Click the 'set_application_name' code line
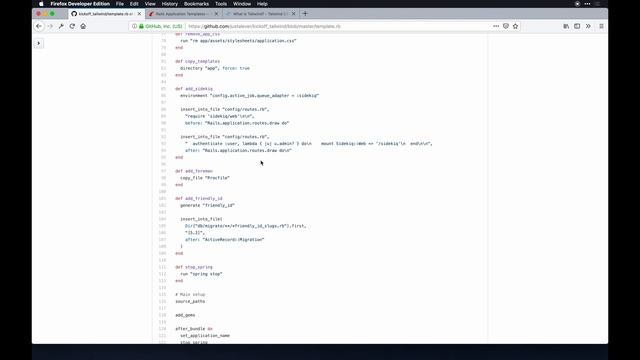The width and height of the screenshot is (640, 360). pos(205,336)
